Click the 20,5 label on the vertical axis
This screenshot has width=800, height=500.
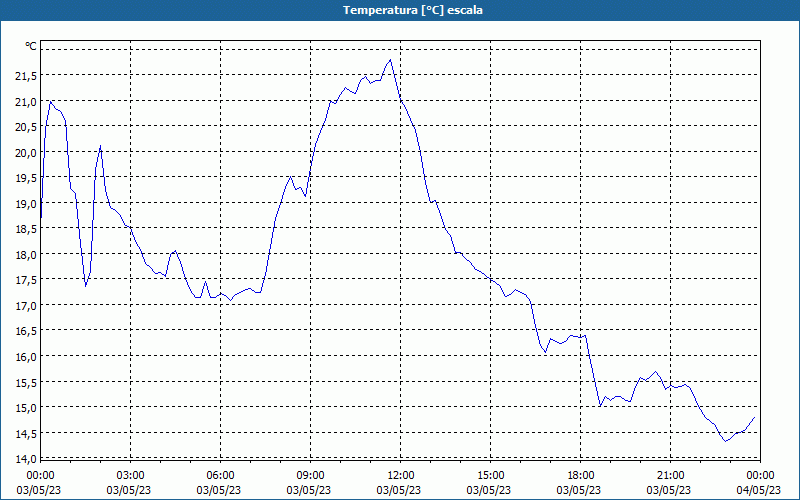[26, 128]
